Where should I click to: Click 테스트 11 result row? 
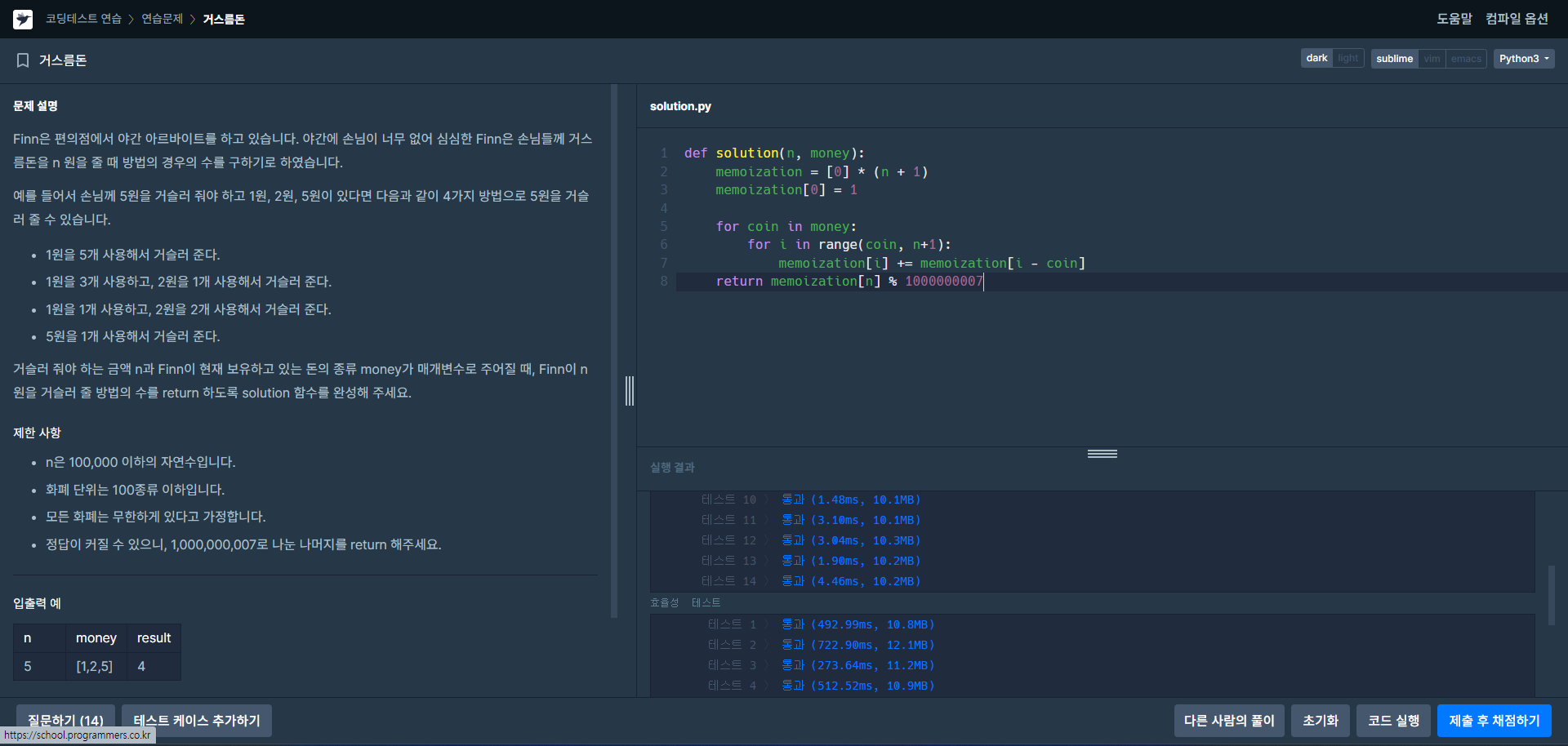point(810,520)
